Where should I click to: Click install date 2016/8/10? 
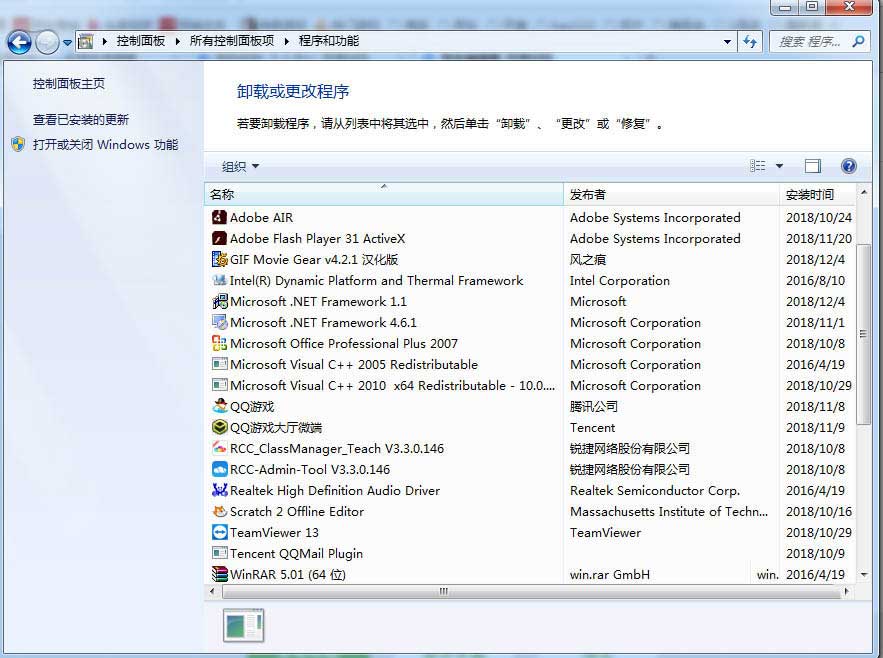(815, 281)
